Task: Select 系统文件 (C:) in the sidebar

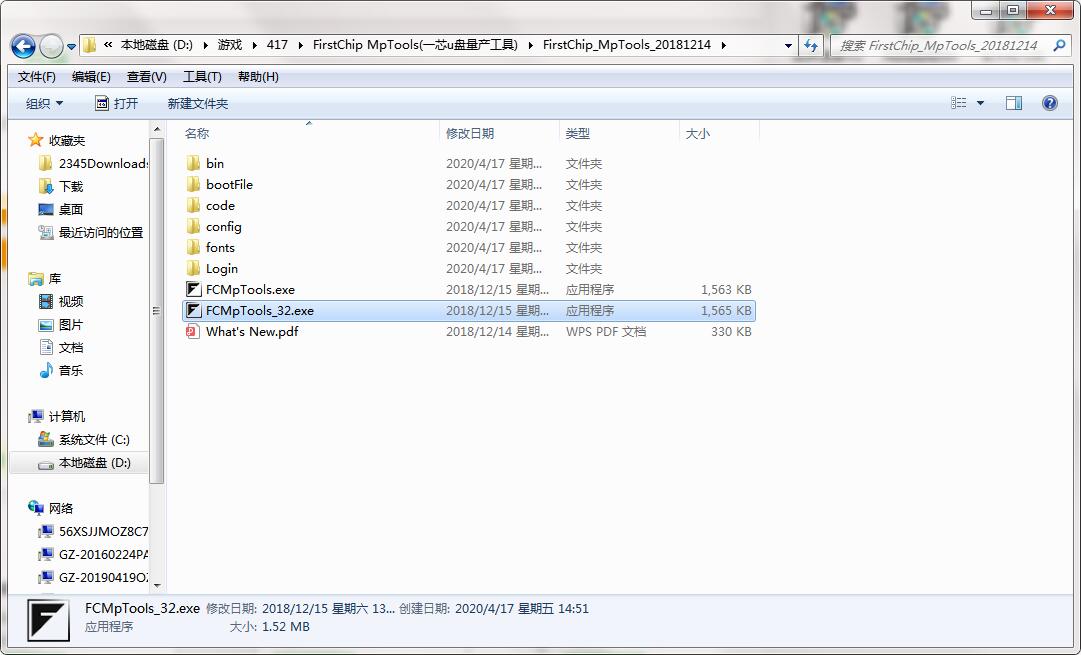Action: [94, 440]
